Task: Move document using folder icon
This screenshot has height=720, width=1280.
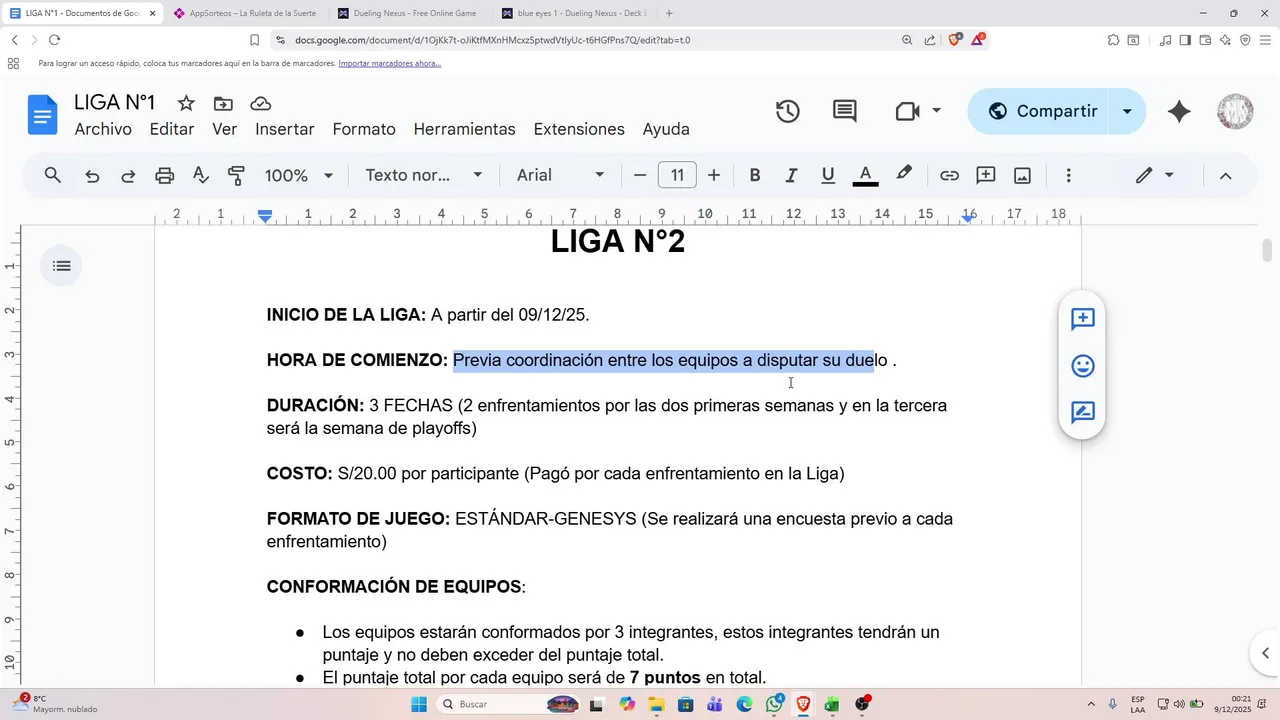Action: tap(223, 103)
